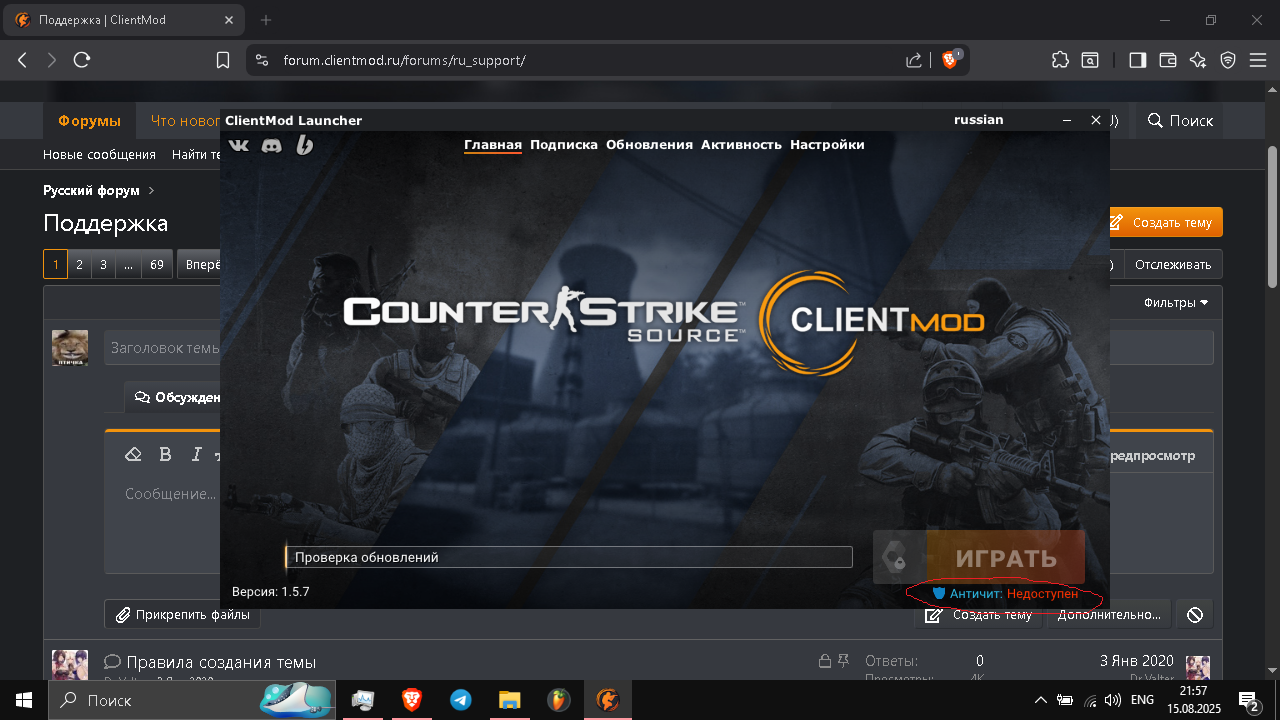Open the taskbar notification center icon

[1248, 700]
